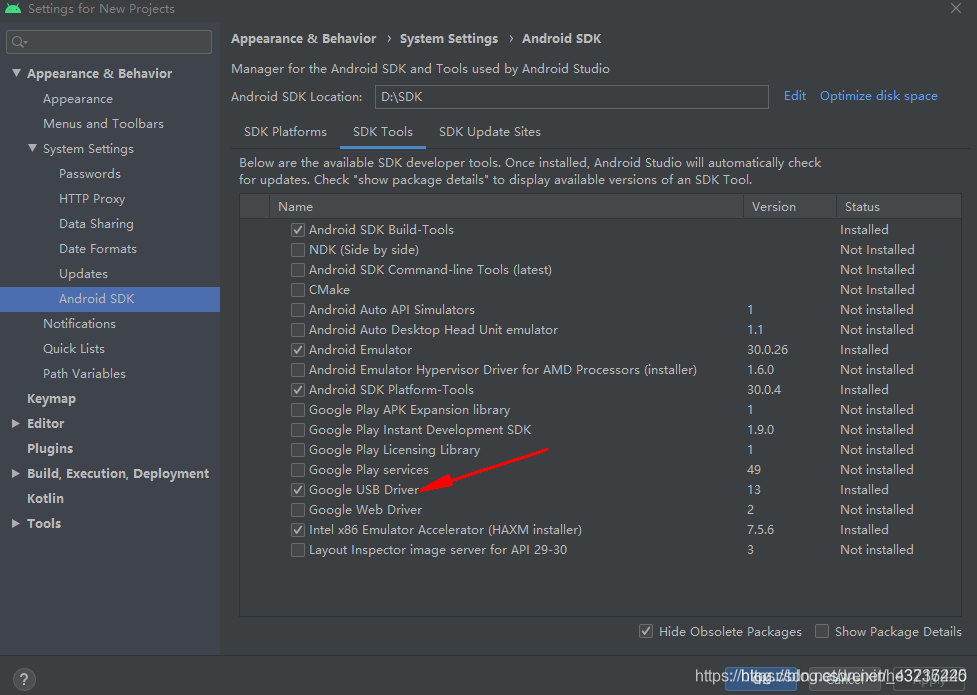Screen dimensions: 977x695
Task: Uncheck Google USB Driver checkbox
Action: coord(298,490)
